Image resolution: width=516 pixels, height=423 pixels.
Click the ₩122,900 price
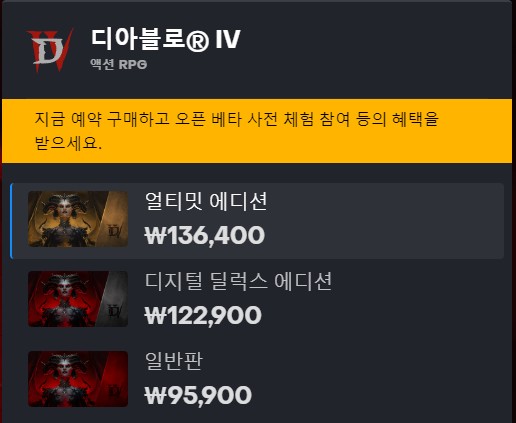203,315
